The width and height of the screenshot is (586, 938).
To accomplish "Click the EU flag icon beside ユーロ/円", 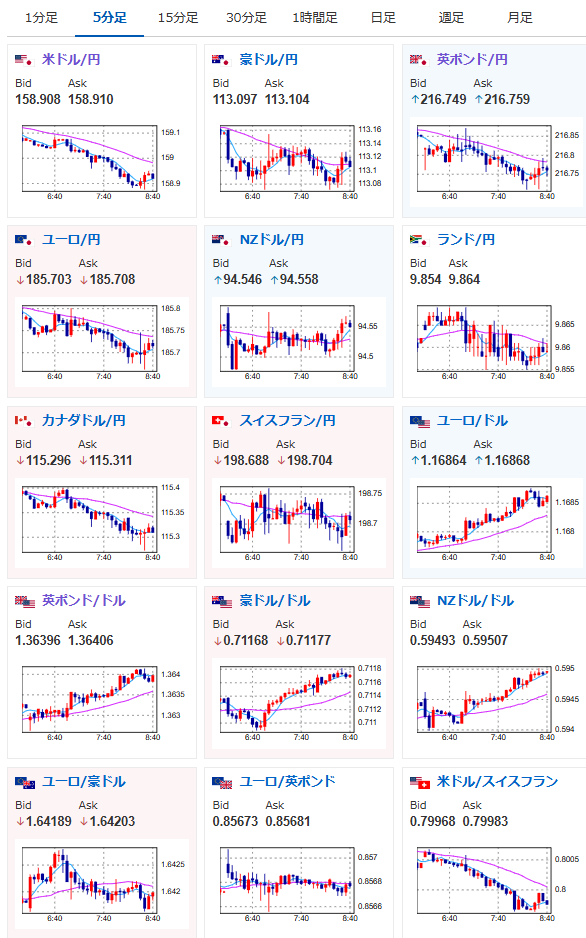I will pos(23,240).
